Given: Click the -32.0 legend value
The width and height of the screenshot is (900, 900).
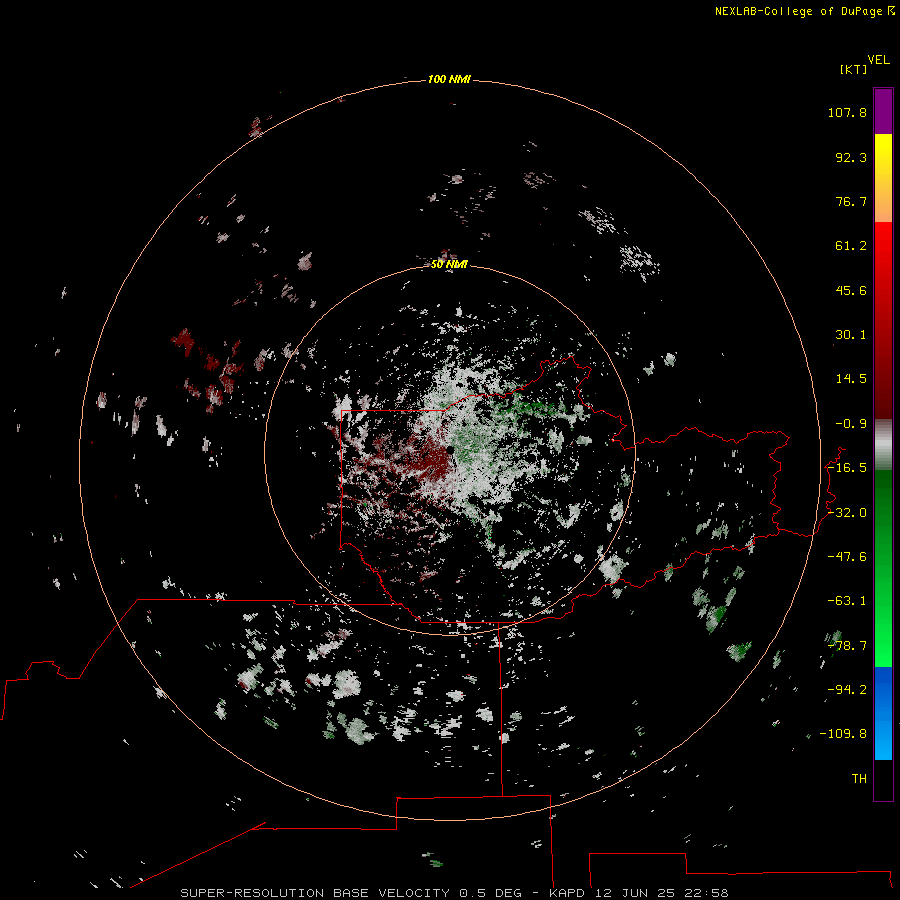Looking at the screenshot, I should coord(847,513).
